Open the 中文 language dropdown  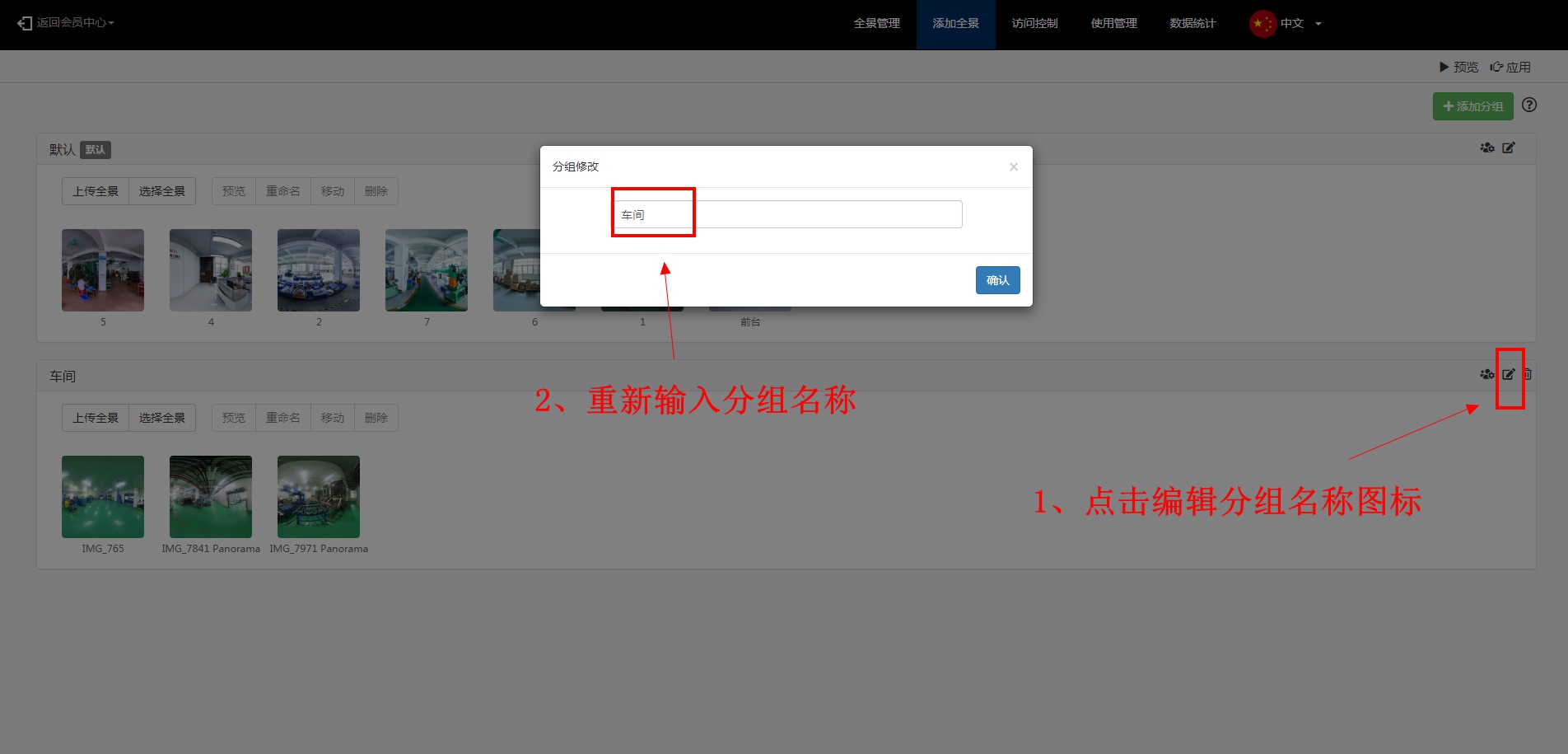click(x=1286, y=24)
